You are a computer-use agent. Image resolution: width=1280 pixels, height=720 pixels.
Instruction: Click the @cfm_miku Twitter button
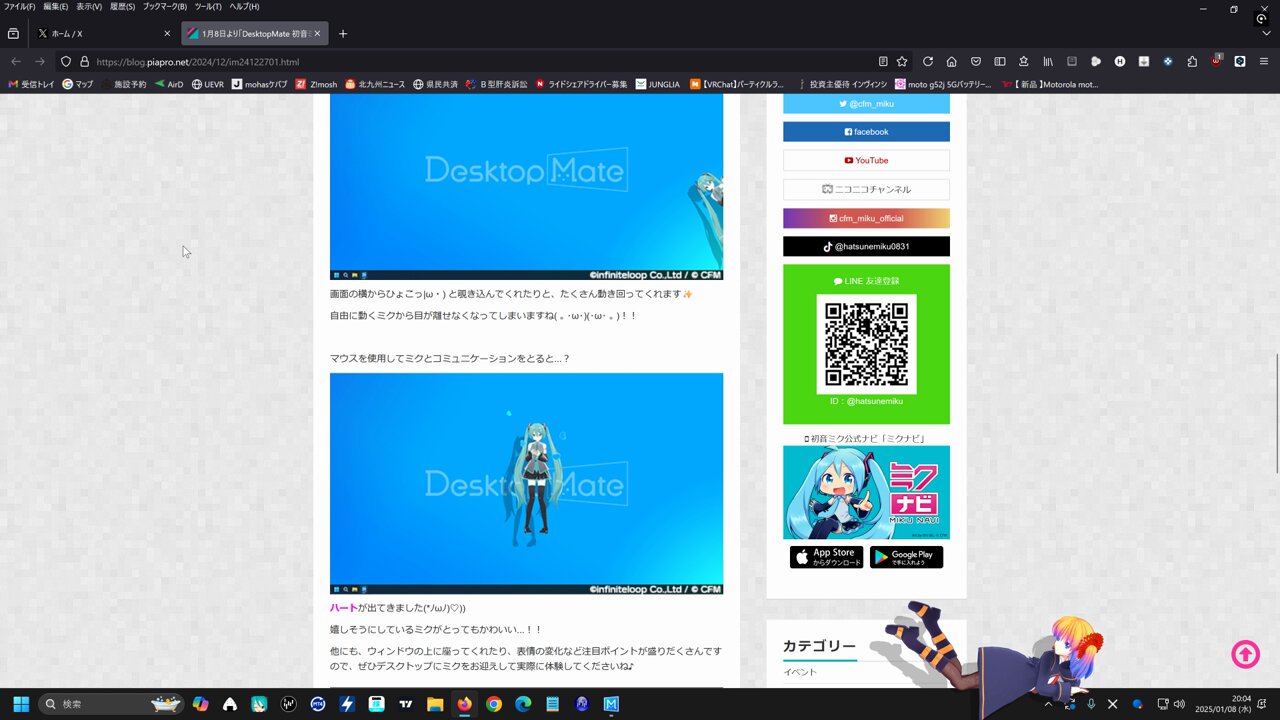point(866,103)
